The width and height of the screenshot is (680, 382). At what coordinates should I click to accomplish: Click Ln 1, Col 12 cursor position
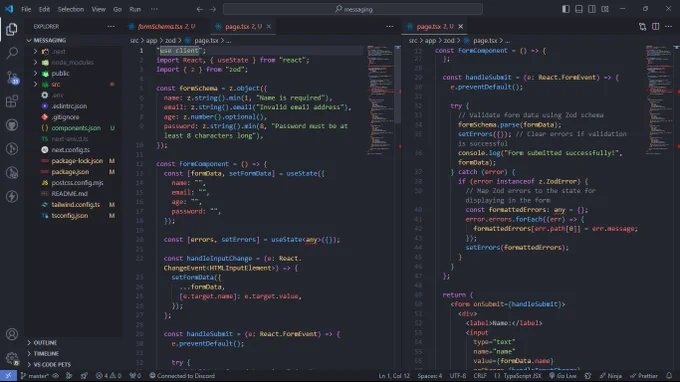tap(394, 375)
